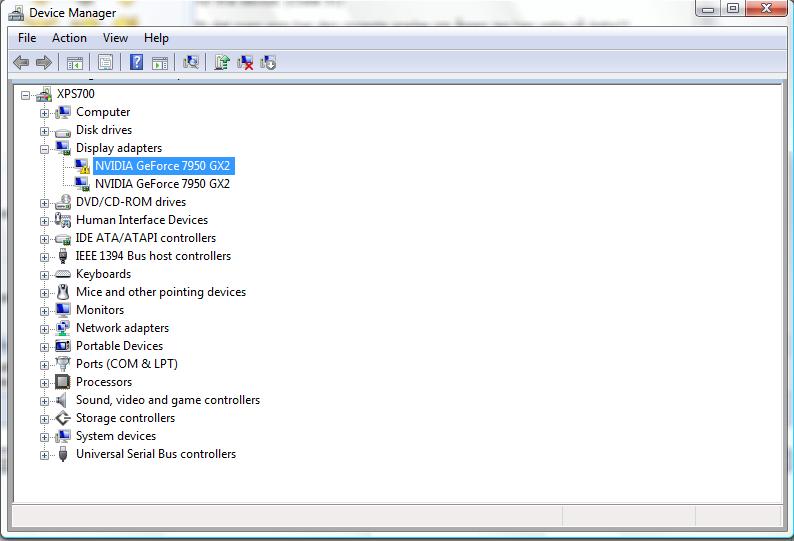Expand Universal Serial Bus controllers node
The width and height of the screenshot is (794, 541).
45,455
